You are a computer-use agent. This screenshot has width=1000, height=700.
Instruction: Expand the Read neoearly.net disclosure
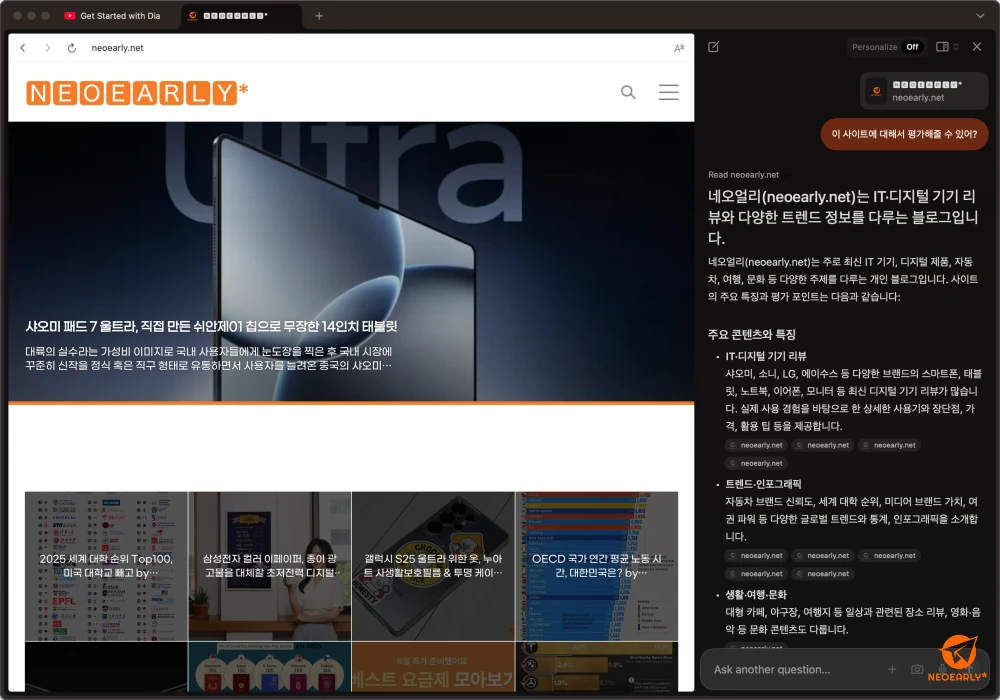coord(748,175)
